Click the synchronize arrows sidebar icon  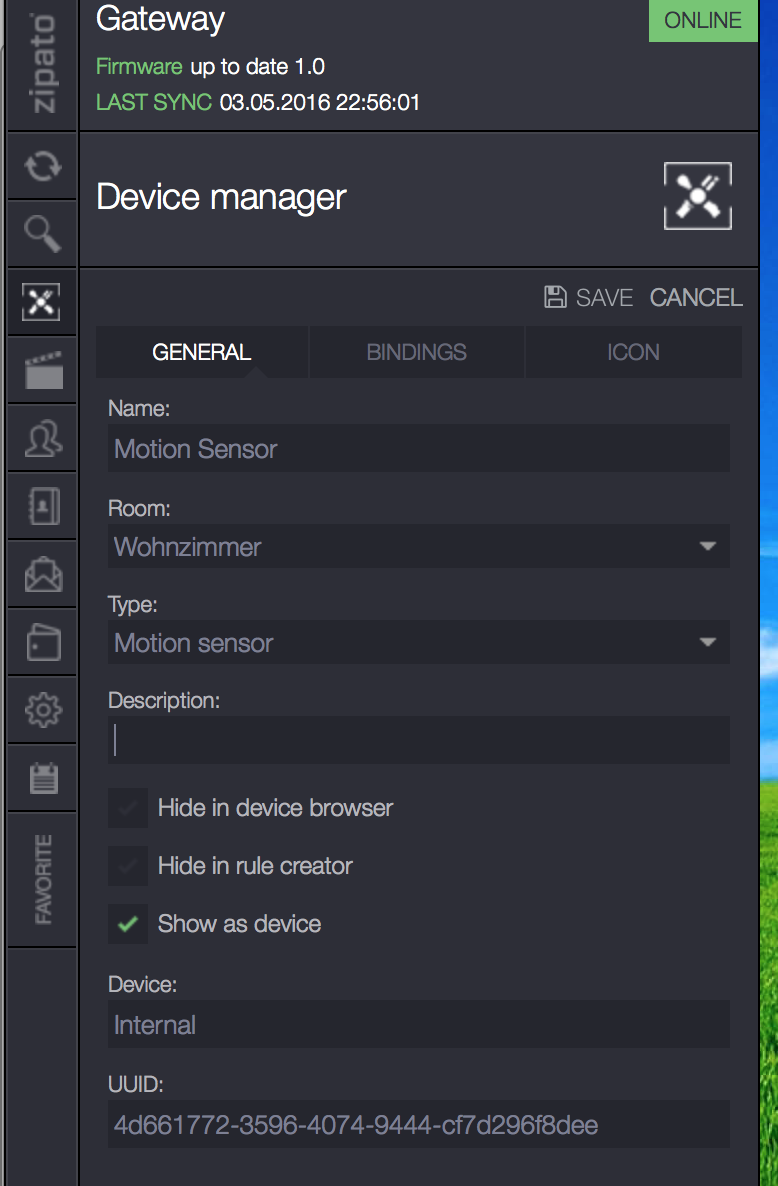(42, 166)
